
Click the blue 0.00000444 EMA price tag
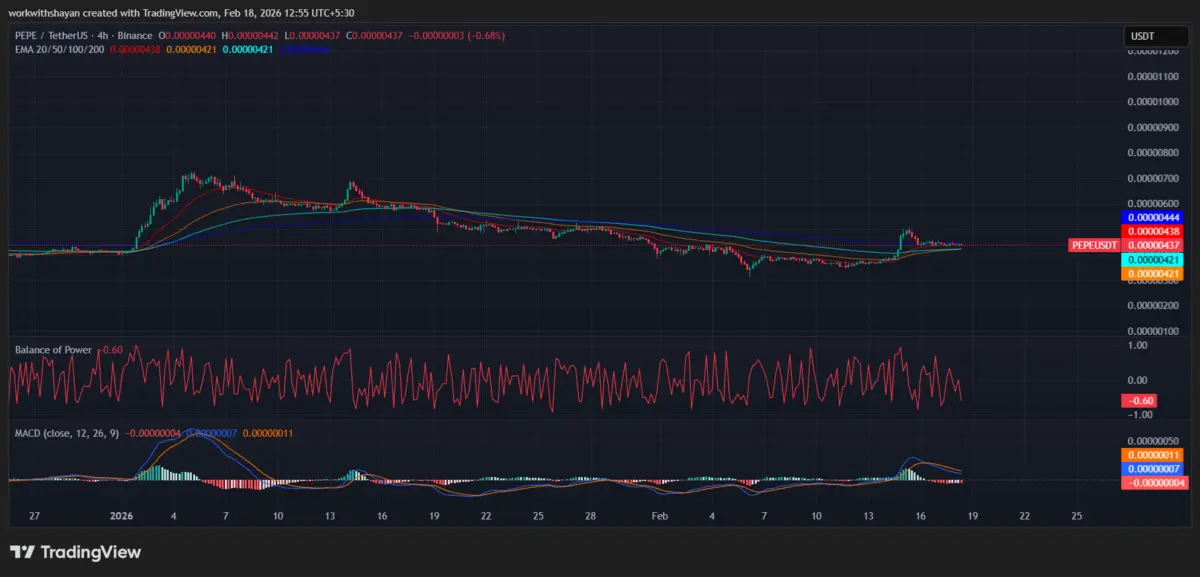coord(1154,217)
